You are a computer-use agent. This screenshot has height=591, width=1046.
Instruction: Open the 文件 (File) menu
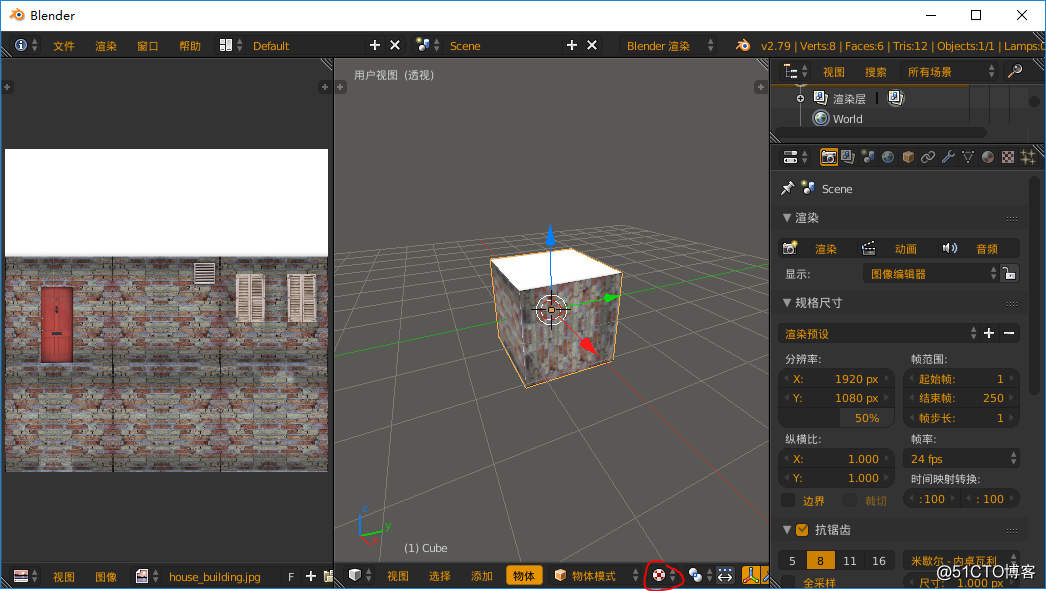click(x=64, y=46)
